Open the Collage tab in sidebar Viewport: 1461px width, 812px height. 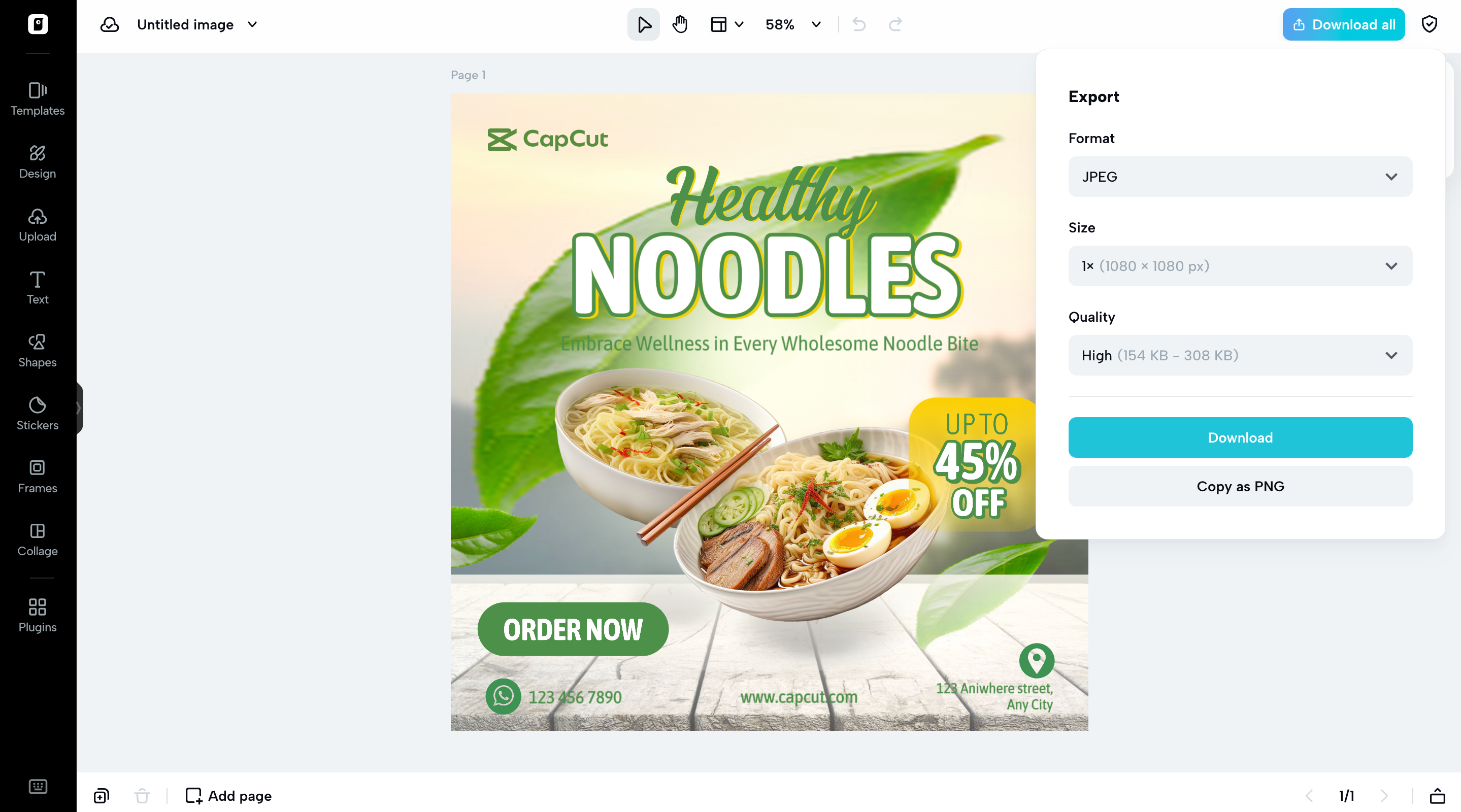pyautogui.click(x=38, y=539)
